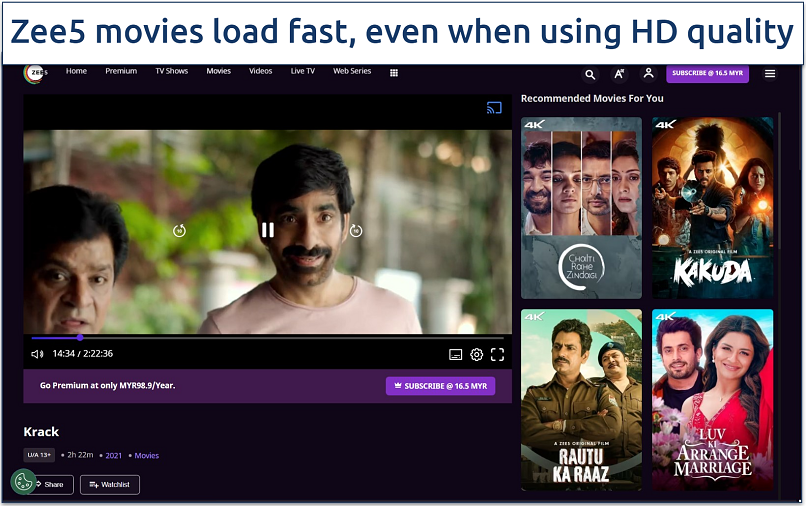The height and width of the screenshot is (506, 806).
Task: Click the language selector icon
Action: tap(620, 74)
